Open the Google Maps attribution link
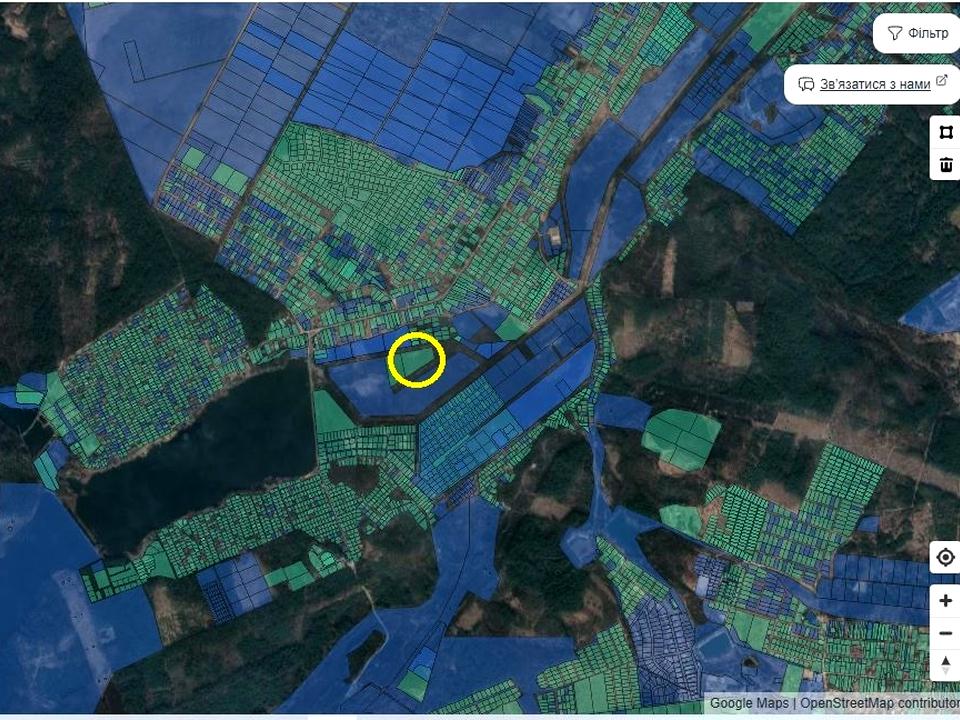 tap(749, 703)
